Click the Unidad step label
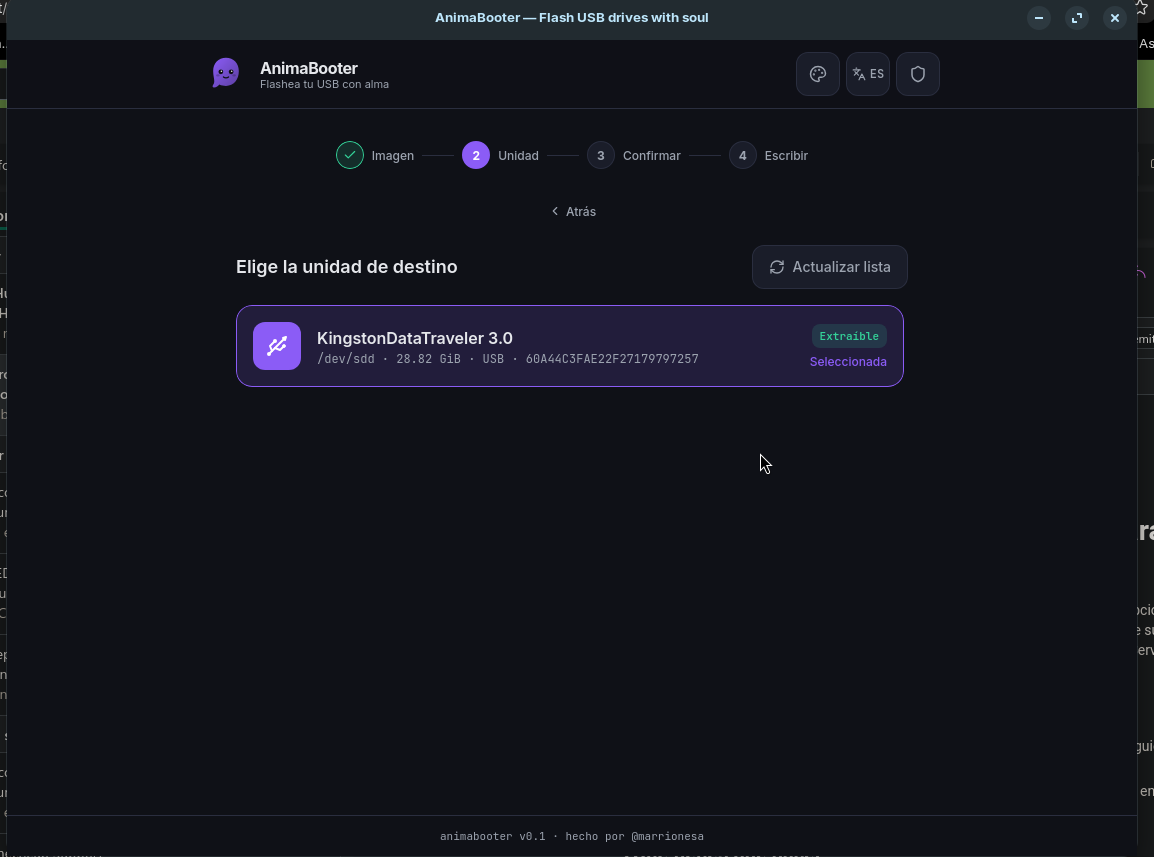 (518, 155)
